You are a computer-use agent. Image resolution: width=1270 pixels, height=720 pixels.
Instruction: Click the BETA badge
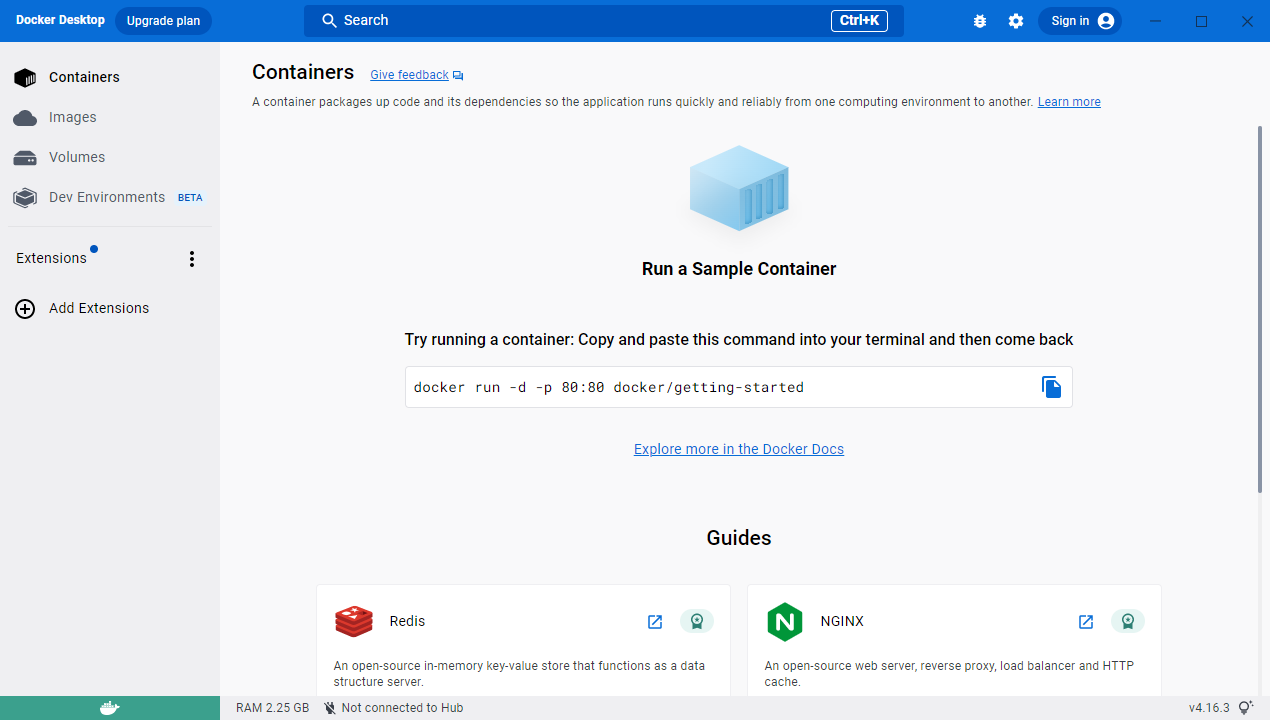click(190, 198)
